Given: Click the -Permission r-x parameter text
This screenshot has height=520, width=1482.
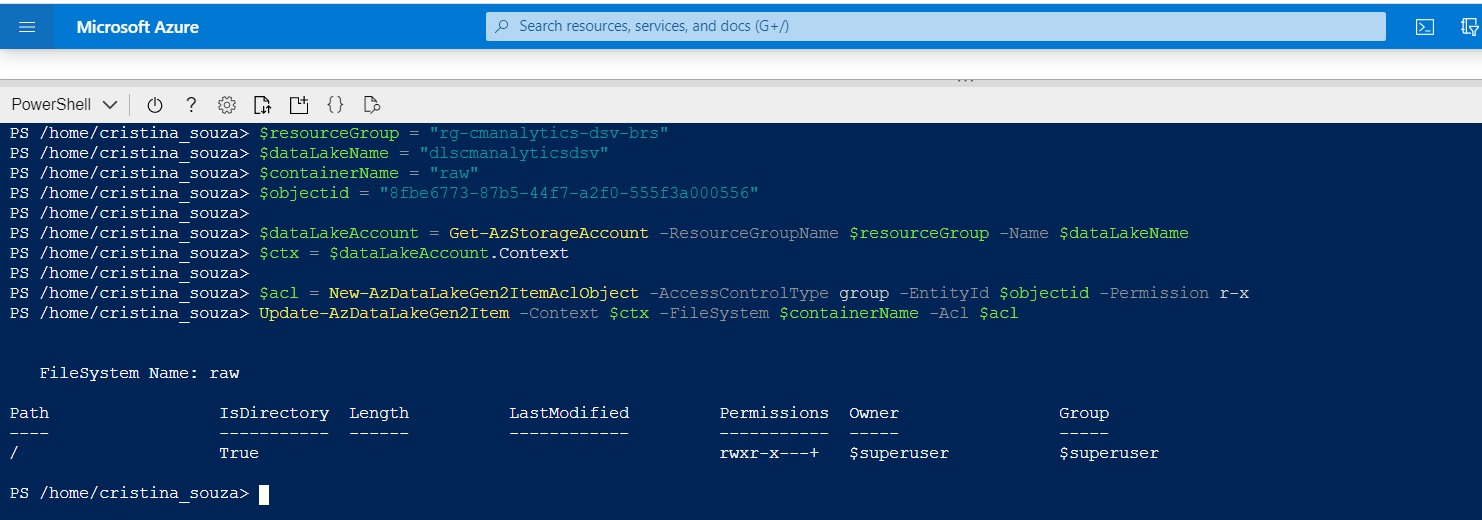Looking at the screenshot, I should click(x=1174, y=293).
